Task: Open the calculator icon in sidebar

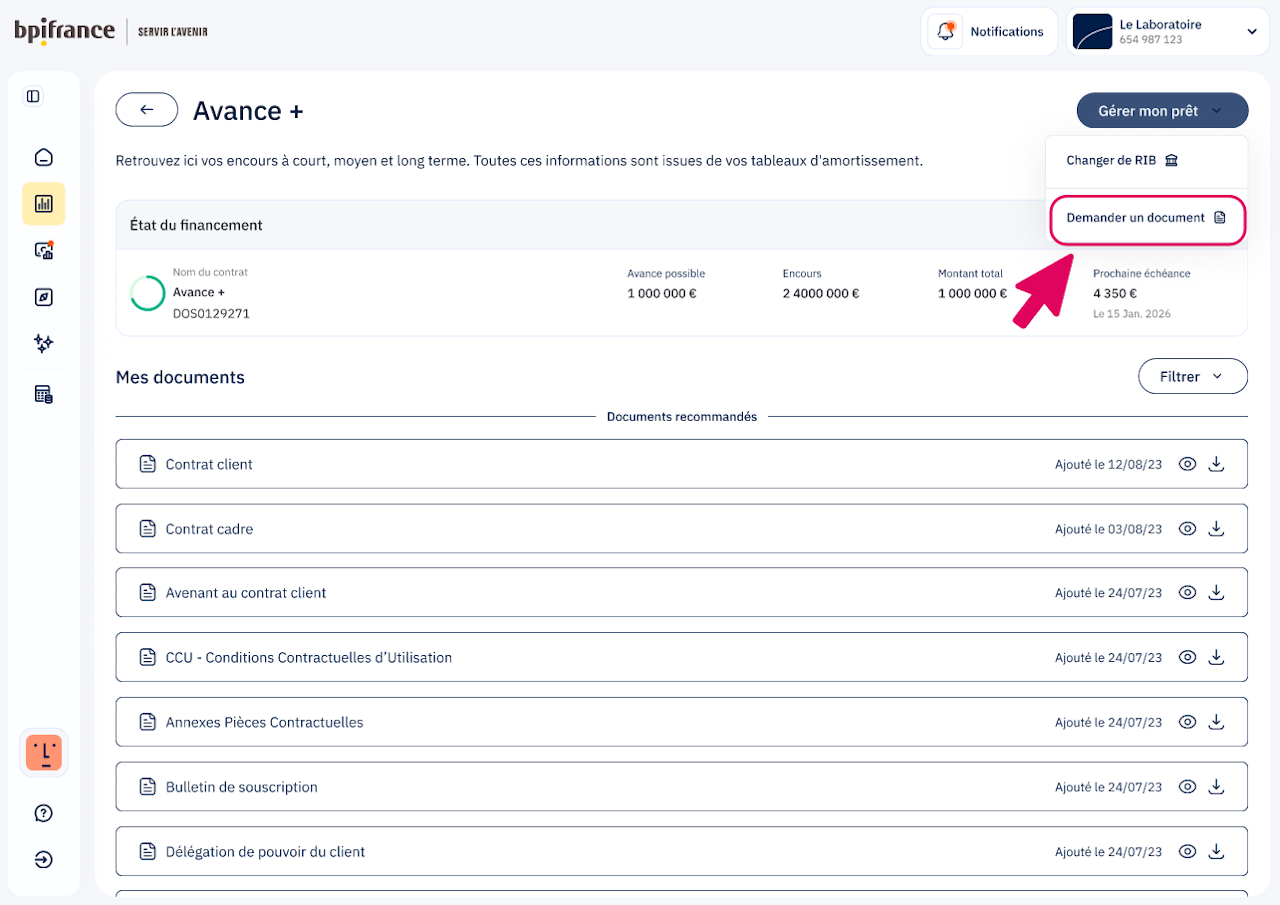Action: click(43, 394)
